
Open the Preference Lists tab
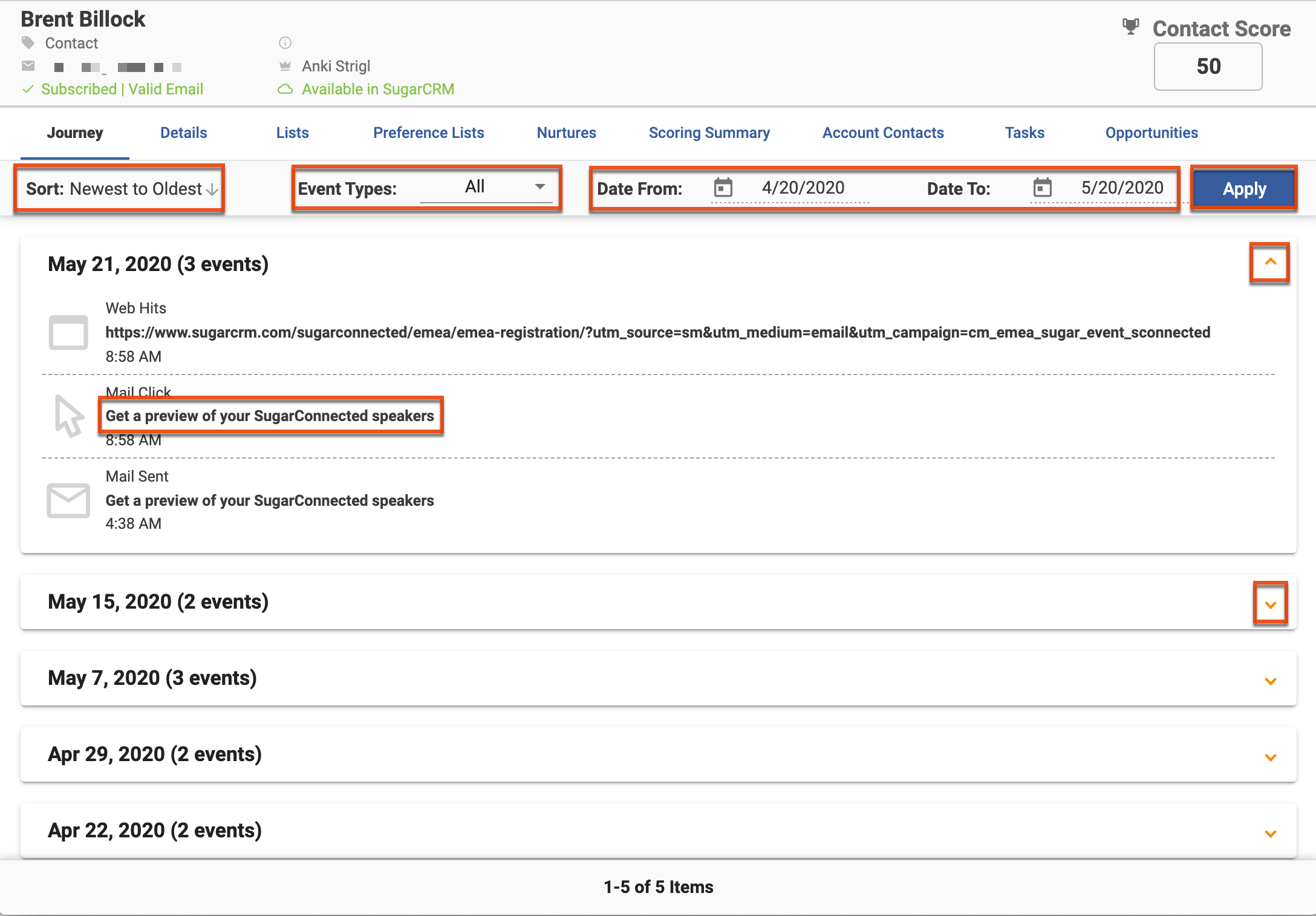[x=428, y=133]
